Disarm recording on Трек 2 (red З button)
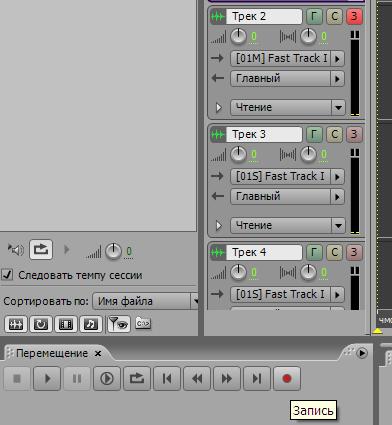 point(354,16)
